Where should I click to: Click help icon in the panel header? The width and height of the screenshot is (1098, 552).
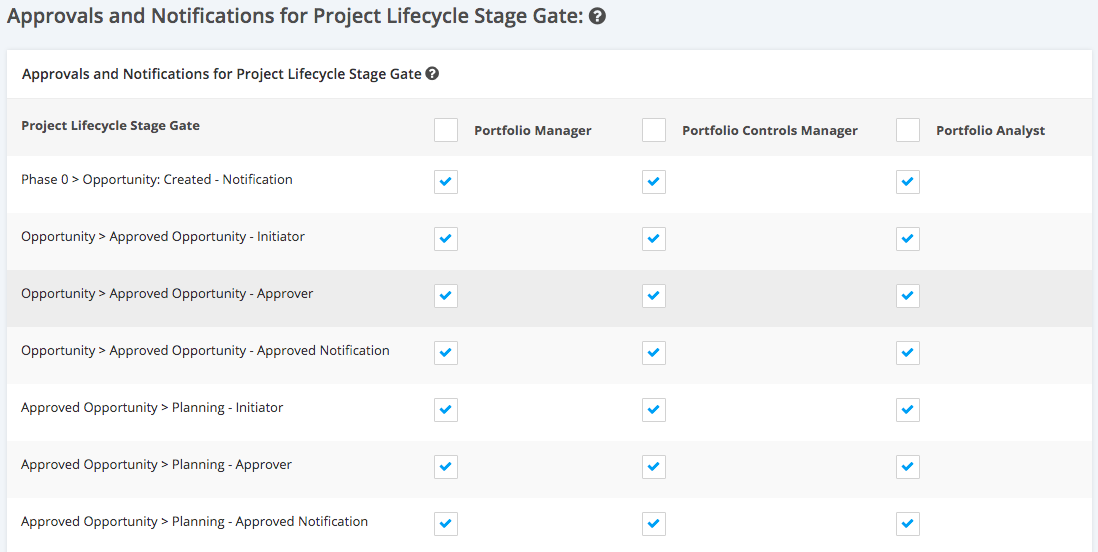432,74
